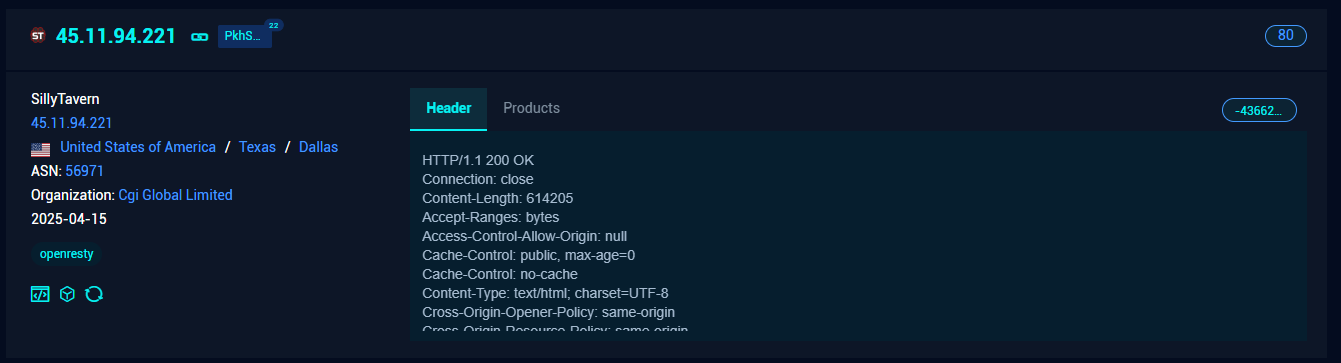Click the United States flag icon
The height and width of the screenshot is (363, 1341).
41,148
